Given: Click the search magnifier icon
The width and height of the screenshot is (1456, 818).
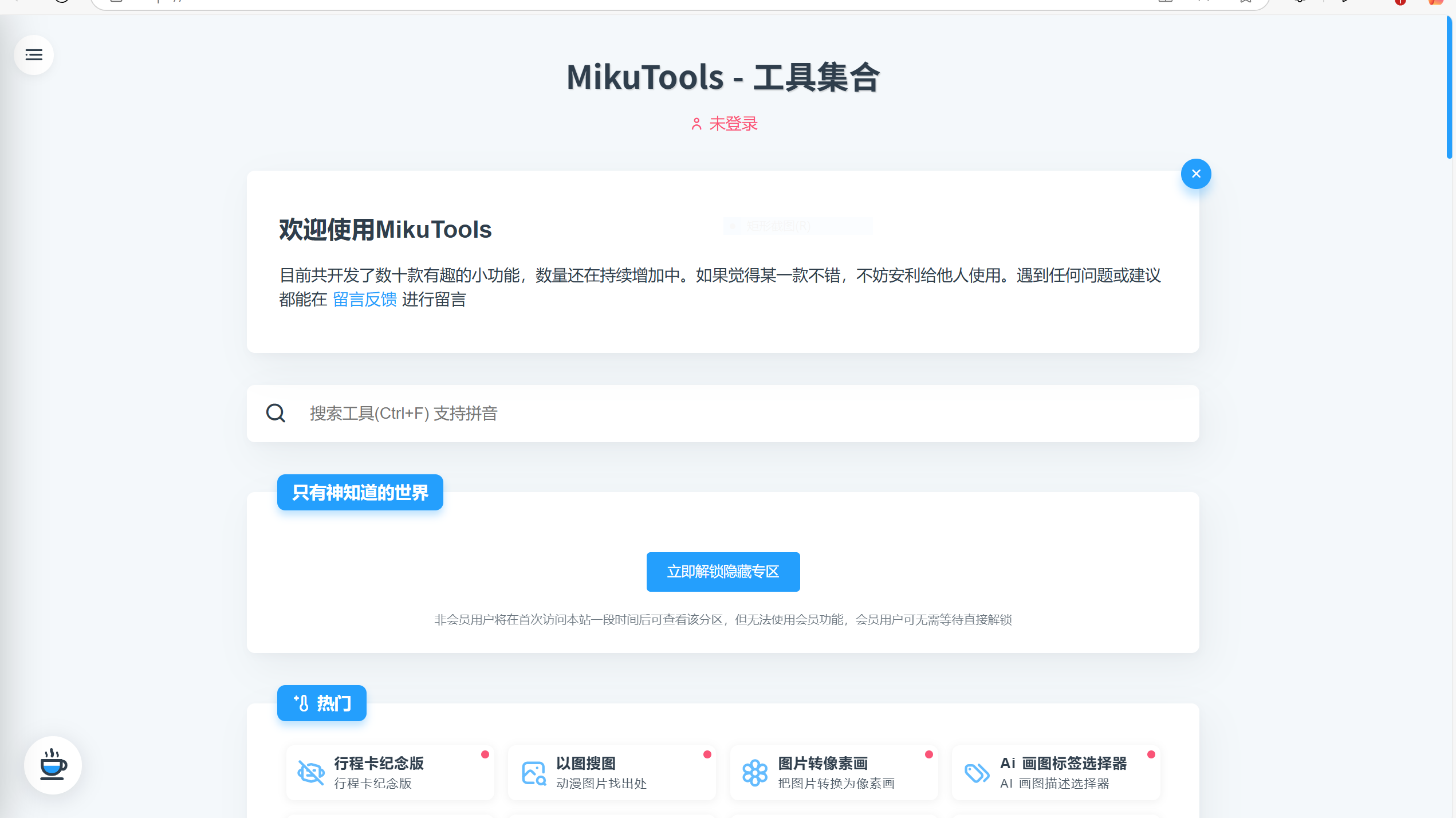Looking at the screenshot, I should (x=276, y=413).
